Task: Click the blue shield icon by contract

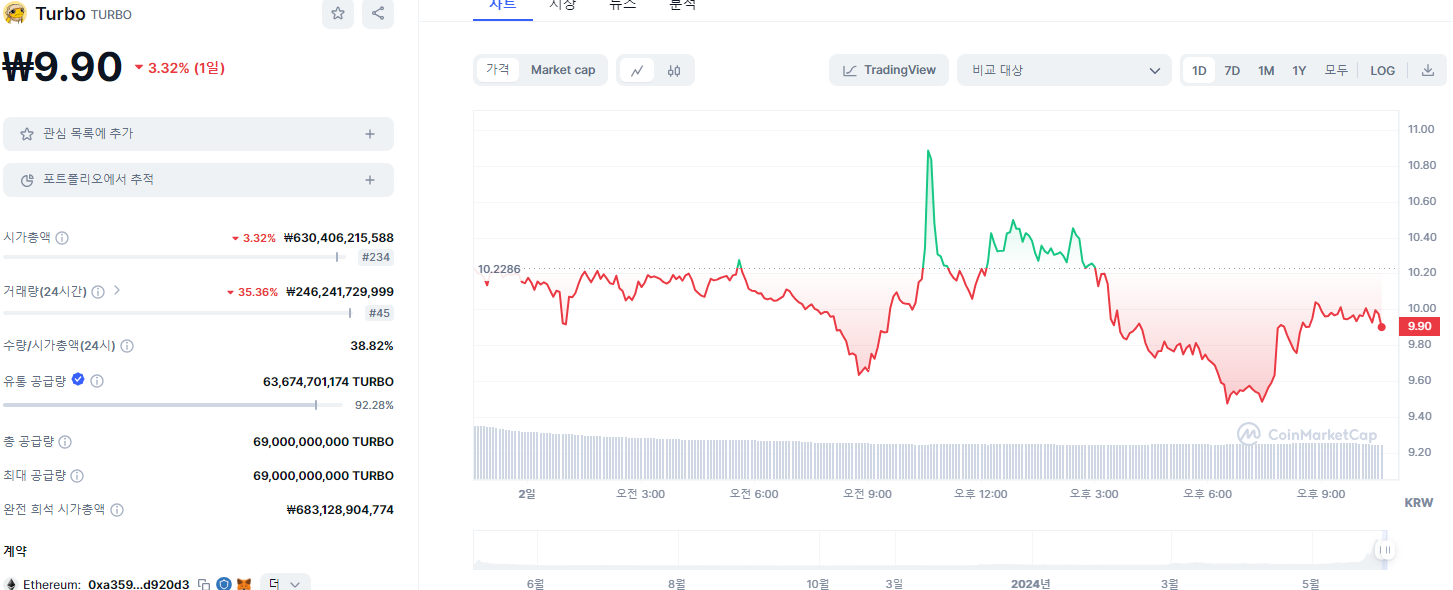Action: coord(224,584)
